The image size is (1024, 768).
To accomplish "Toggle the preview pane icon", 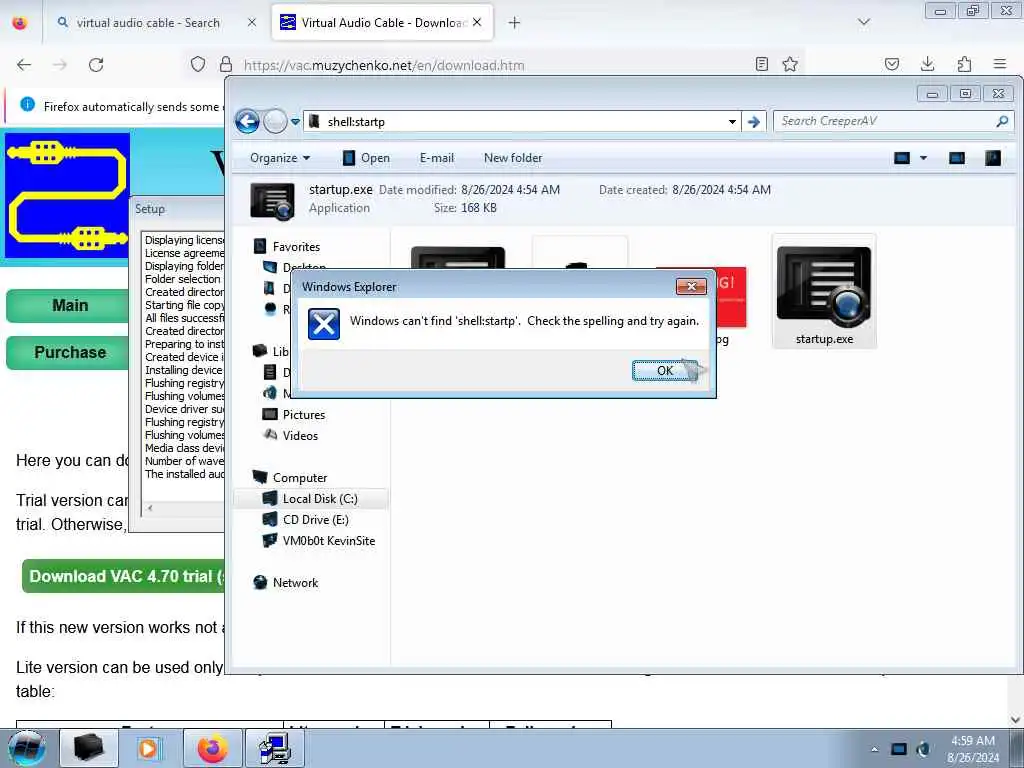I will tap(957, 158).
